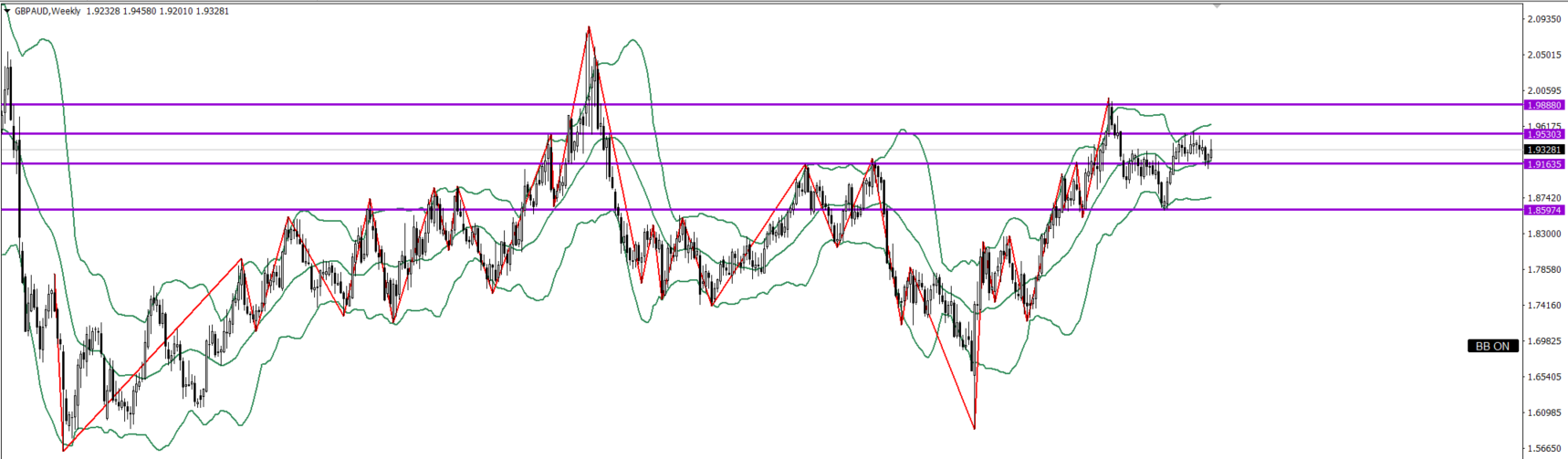Click the 1.85974 purple price label
The image size is (1568, 459).
pyautogui.click(x=1544, y=210)
